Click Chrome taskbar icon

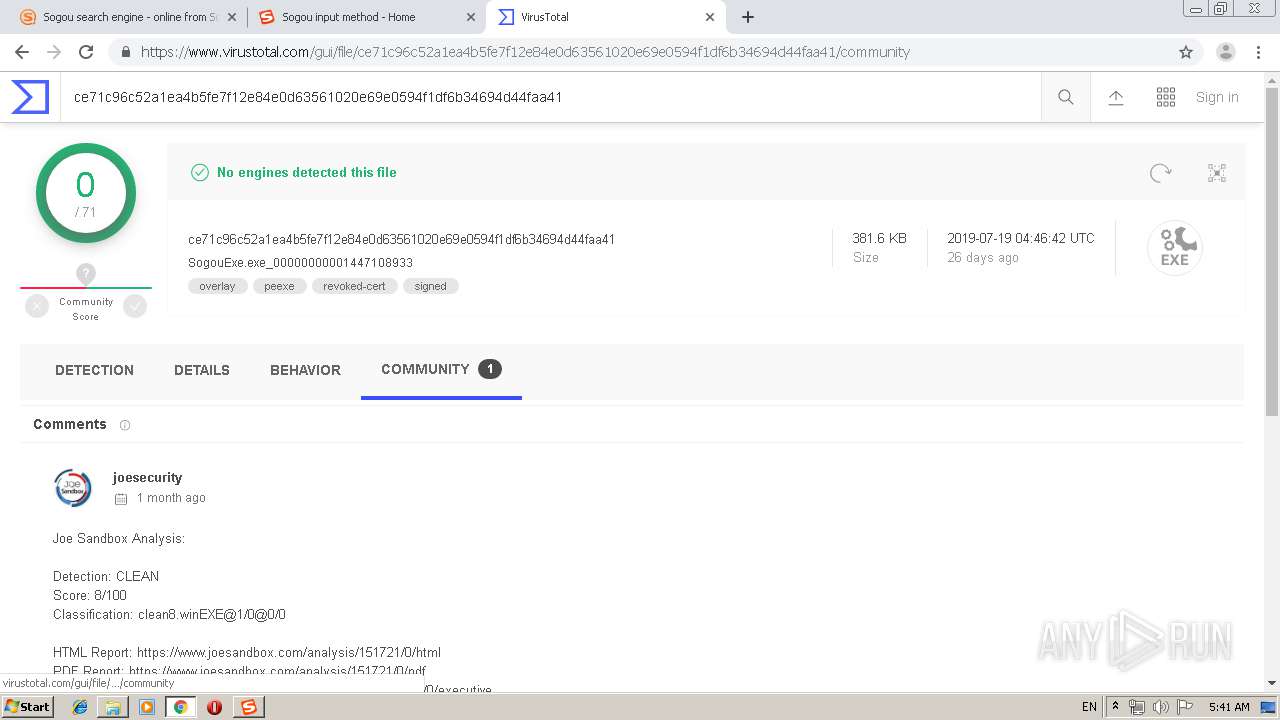click(x=180, y=707)
